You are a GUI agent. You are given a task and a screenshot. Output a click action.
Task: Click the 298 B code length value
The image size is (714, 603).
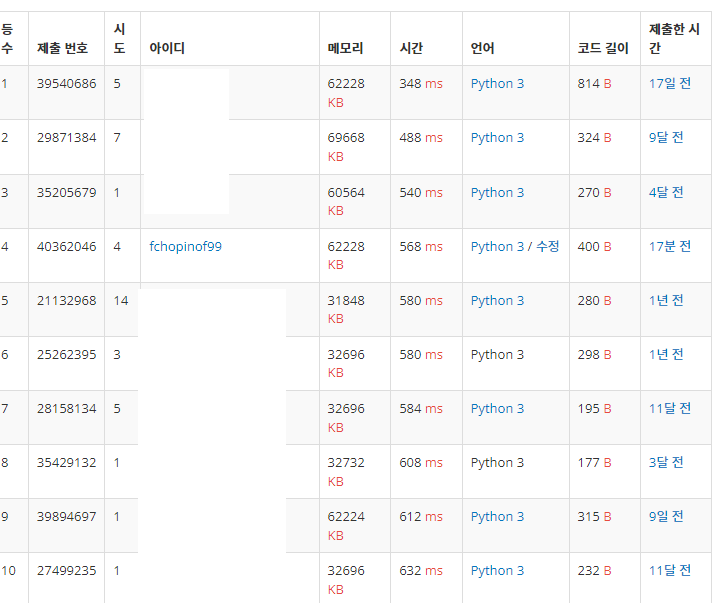point(594,354)
